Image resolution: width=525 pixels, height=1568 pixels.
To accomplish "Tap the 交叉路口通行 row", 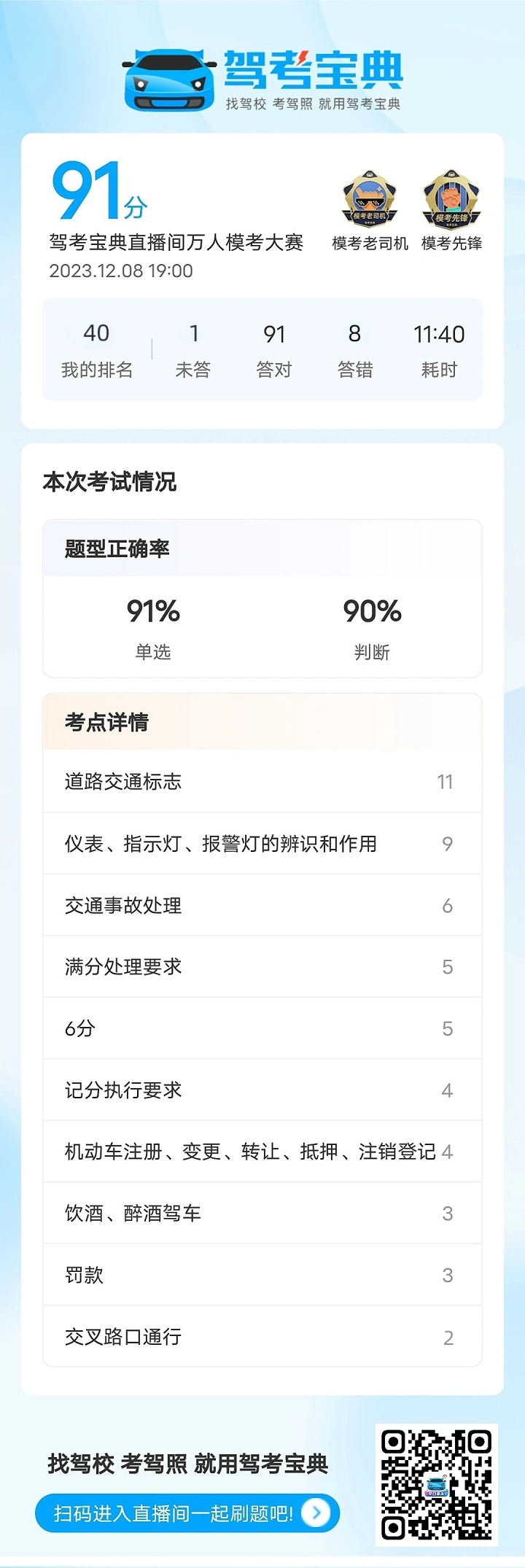I will click(262, 1337).
